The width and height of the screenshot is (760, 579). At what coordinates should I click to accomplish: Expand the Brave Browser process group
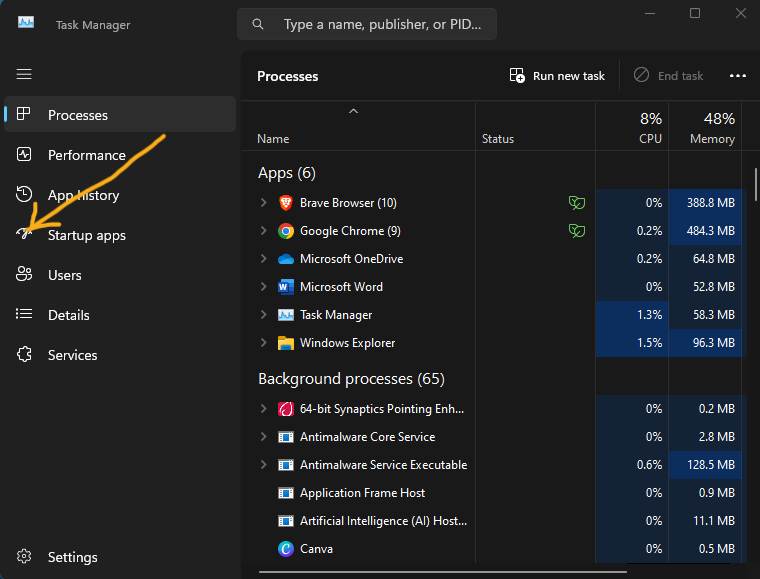pos(263,203)
